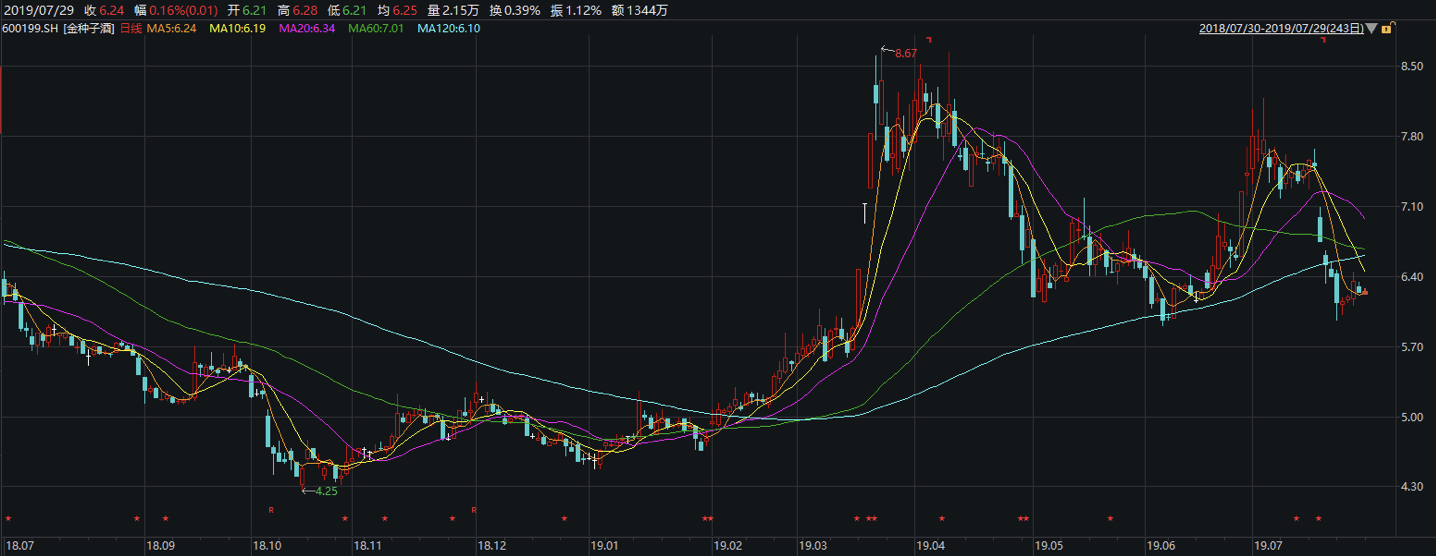Click the 日线 period label

(x=130, y=29)
